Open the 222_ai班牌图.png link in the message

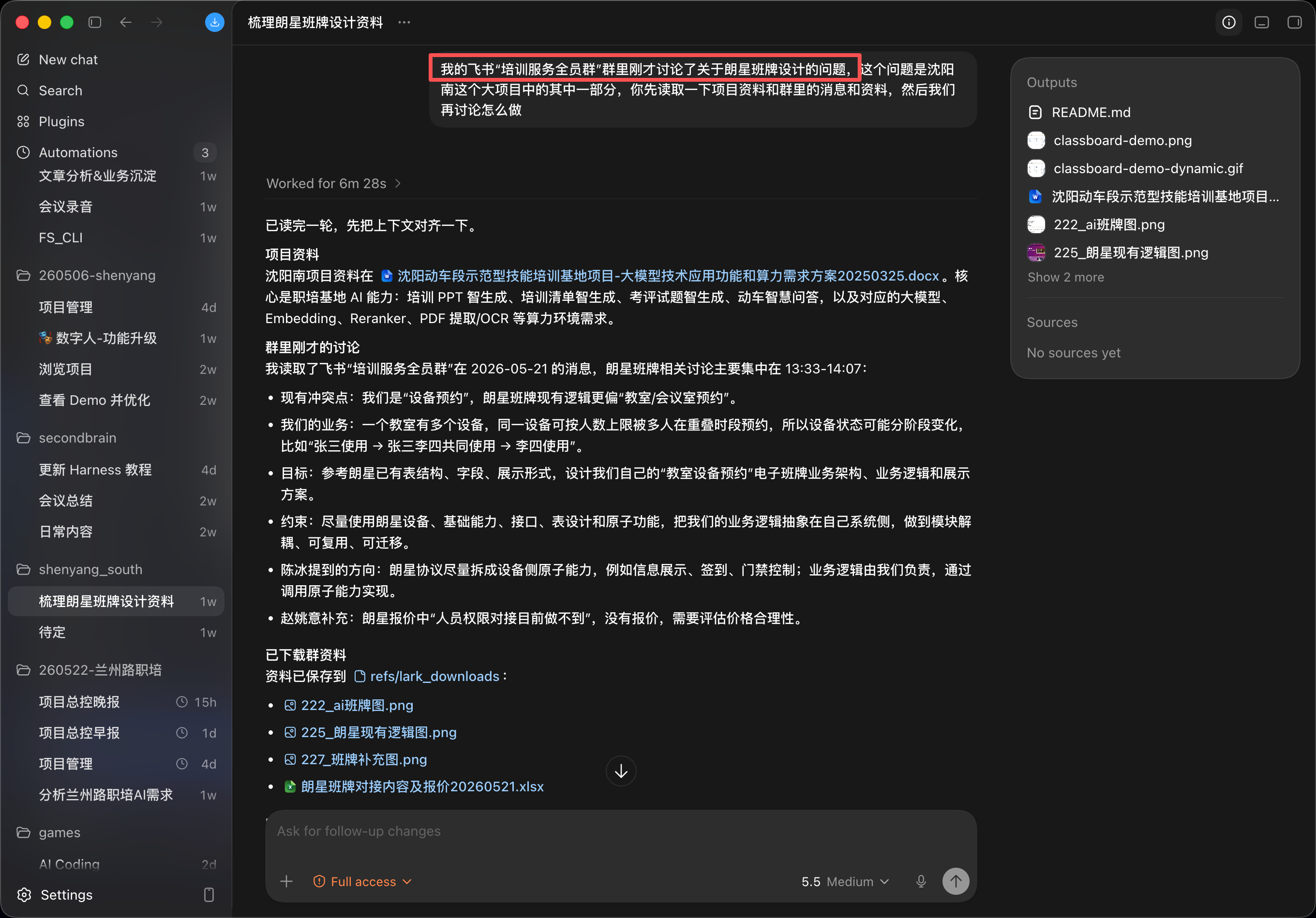pyautogui.click(x=349, y=705)
